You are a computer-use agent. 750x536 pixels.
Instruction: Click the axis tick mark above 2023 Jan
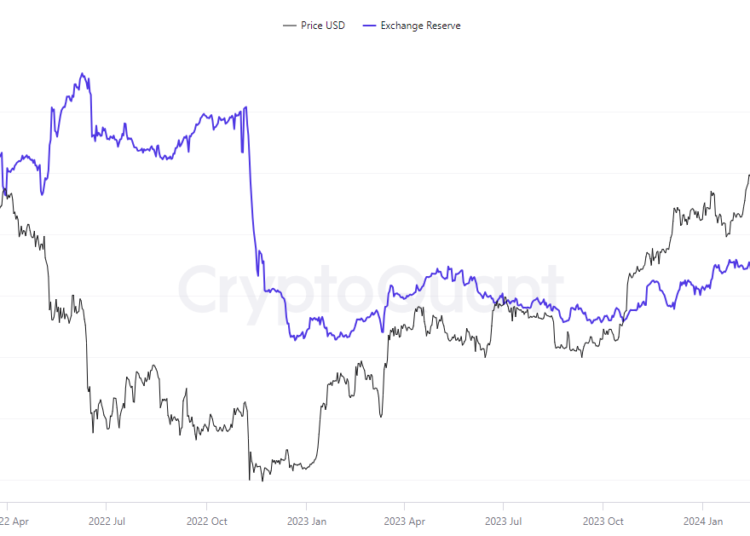point(306,505)
